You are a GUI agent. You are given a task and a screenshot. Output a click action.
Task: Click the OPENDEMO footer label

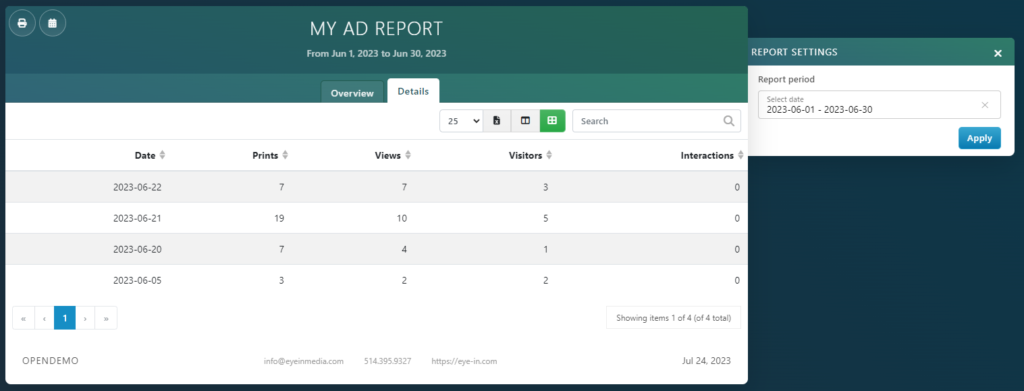[50, 360]
